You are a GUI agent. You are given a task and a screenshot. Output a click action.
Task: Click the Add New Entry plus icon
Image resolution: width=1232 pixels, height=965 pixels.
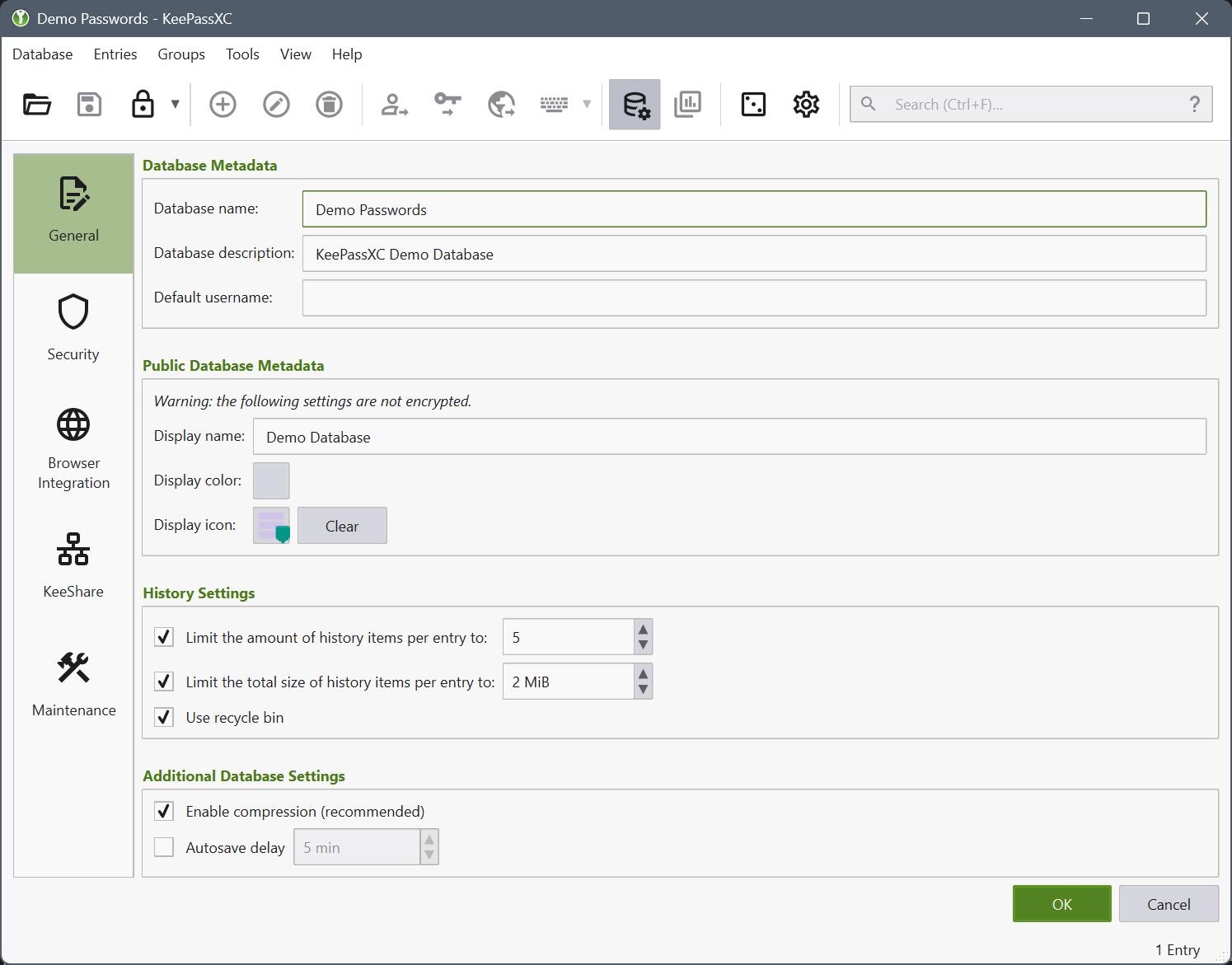223,105
